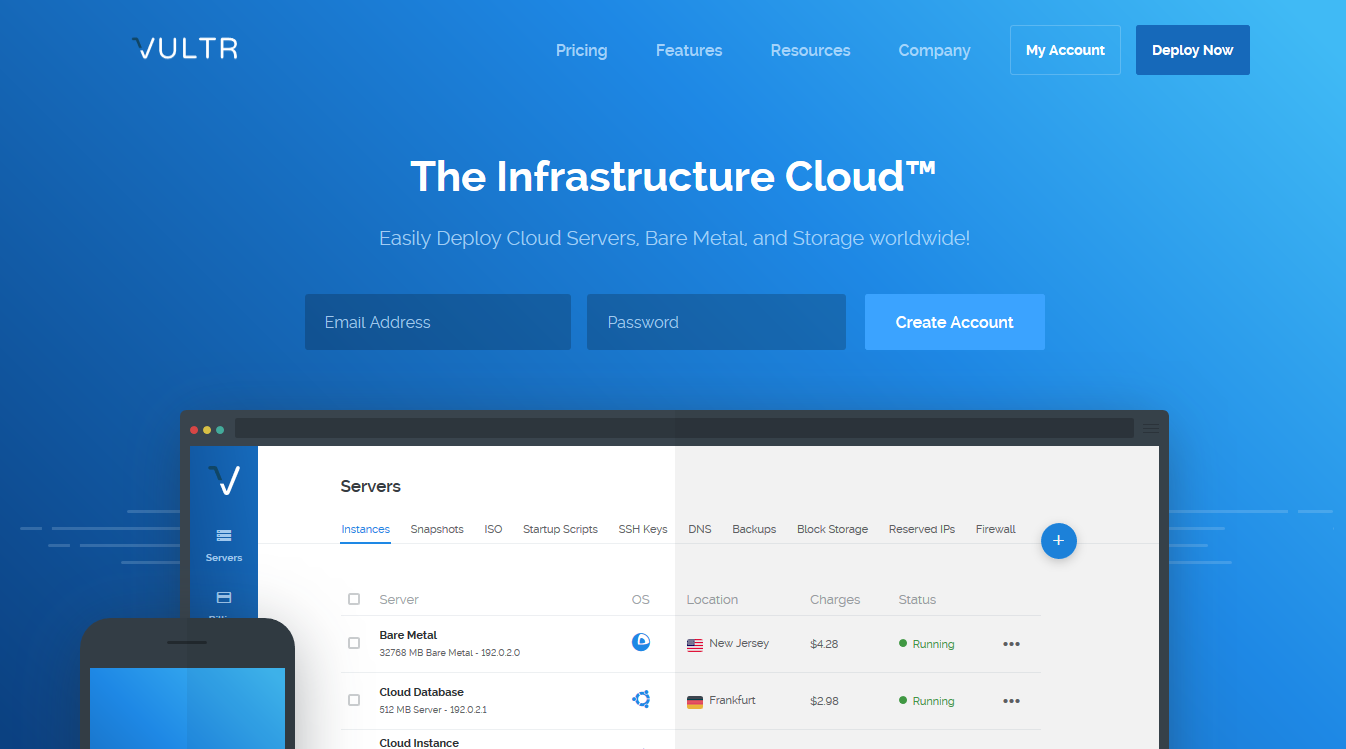Image resolution: width=1346 pixels, height=749 pixels.
Task: Click the Frankfurt location text
Action: pyautogui.click(x=732, y=700)
